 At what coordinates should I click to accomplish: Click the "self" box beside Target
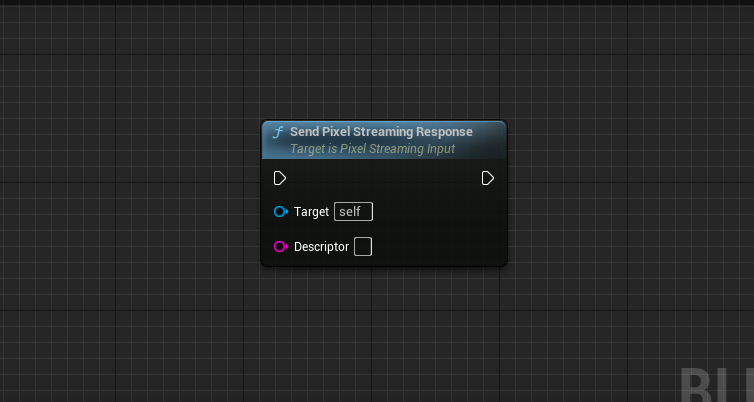[x=353, y=212]
